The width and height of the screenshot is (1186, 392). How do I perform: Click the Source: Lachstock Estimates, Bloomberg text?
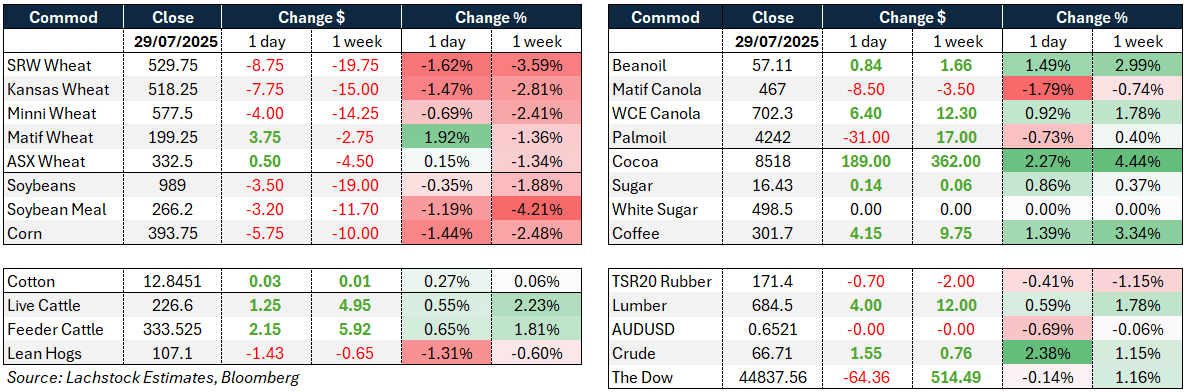(152, 378)
